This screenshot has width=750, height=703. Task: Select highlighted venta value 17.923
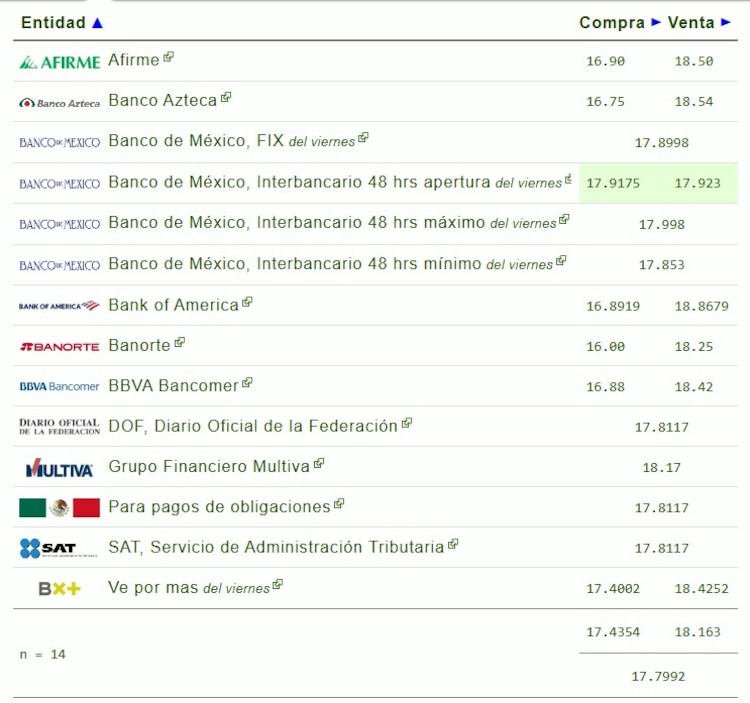pyautogui.click(x=697, y=184)
